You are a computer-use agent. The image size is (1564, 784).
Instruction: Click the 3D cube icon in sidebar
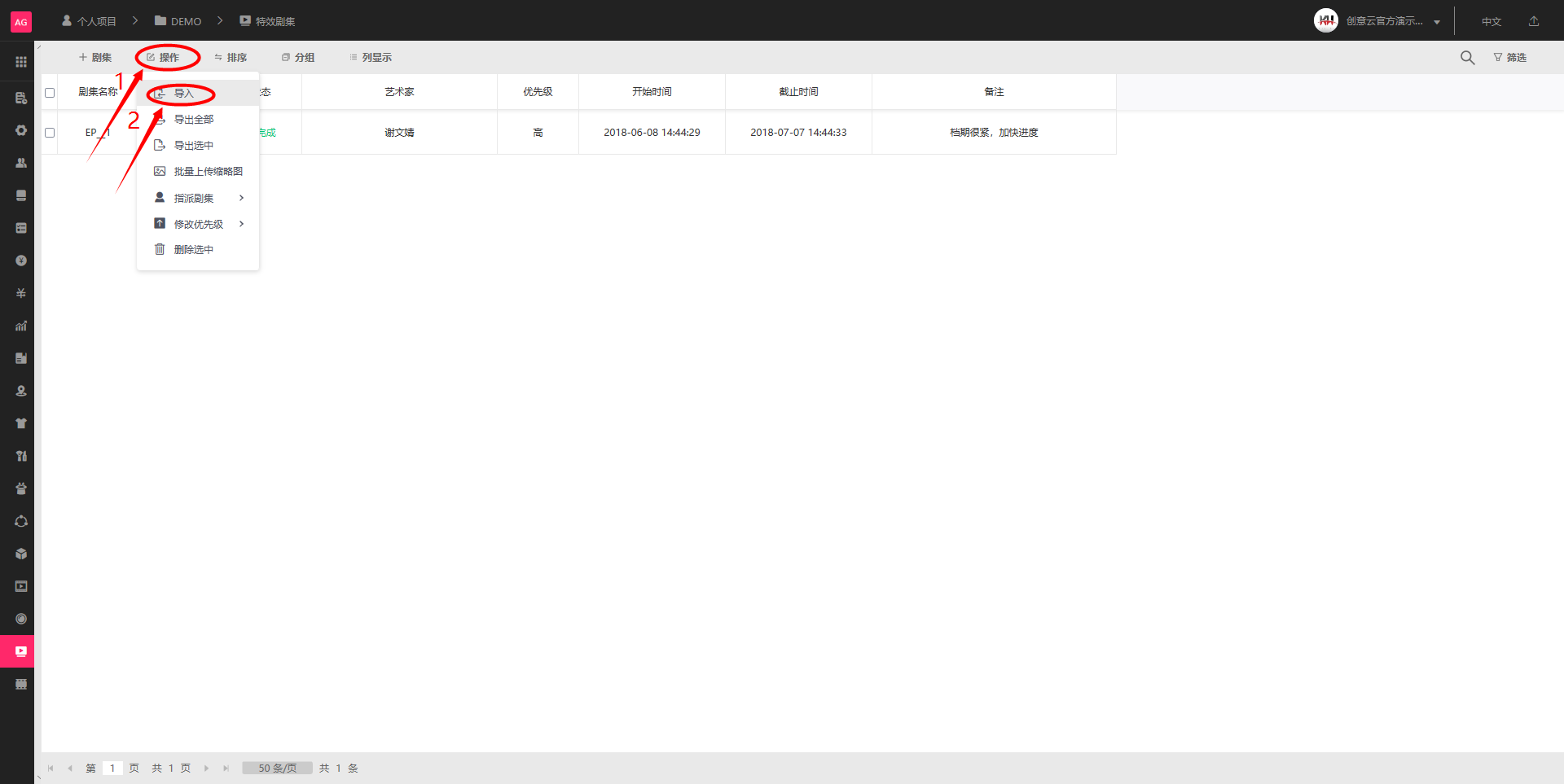point(21,554)
